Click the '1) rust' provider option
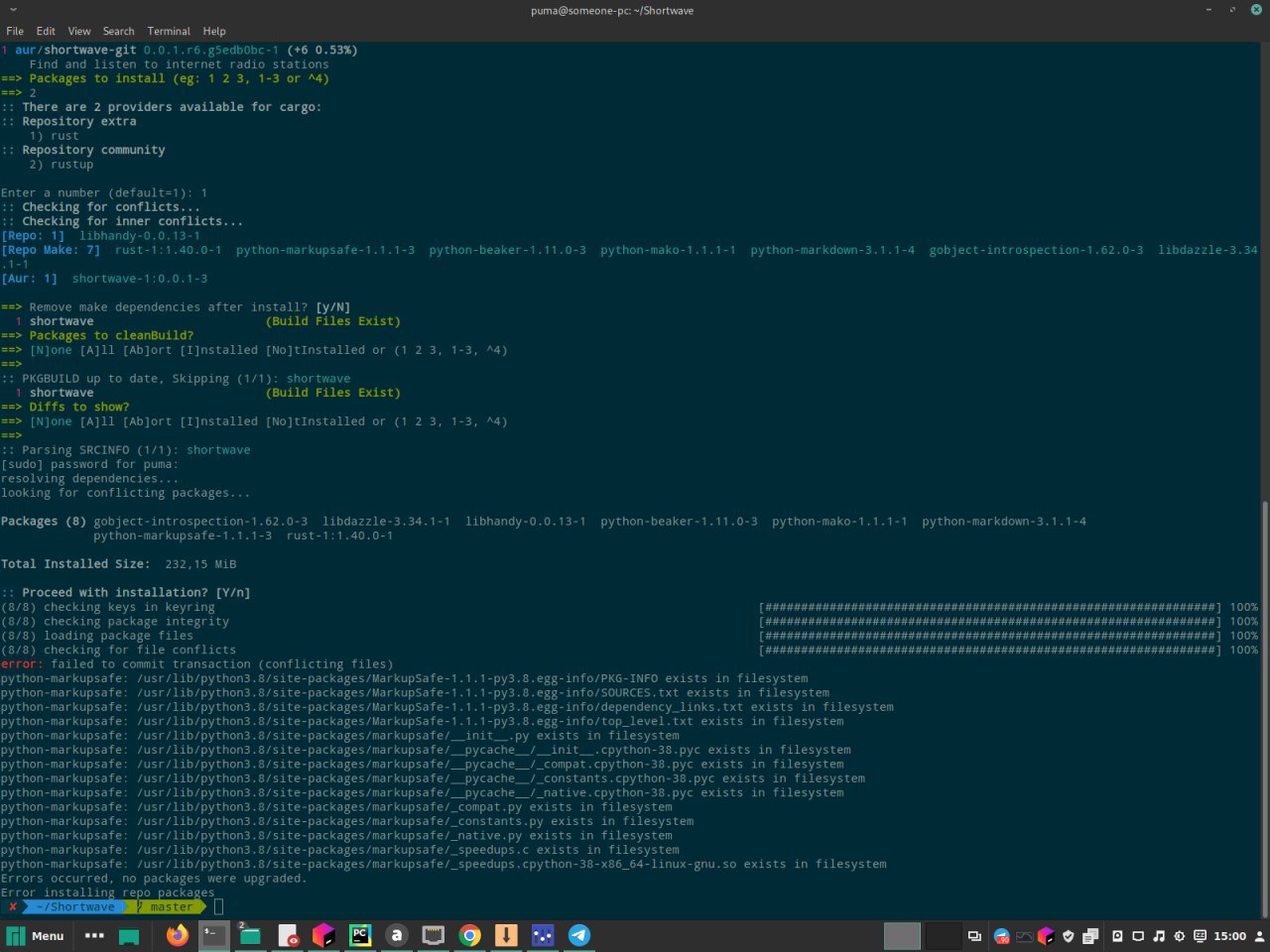 pyautogui.click(x=54, y=136)
